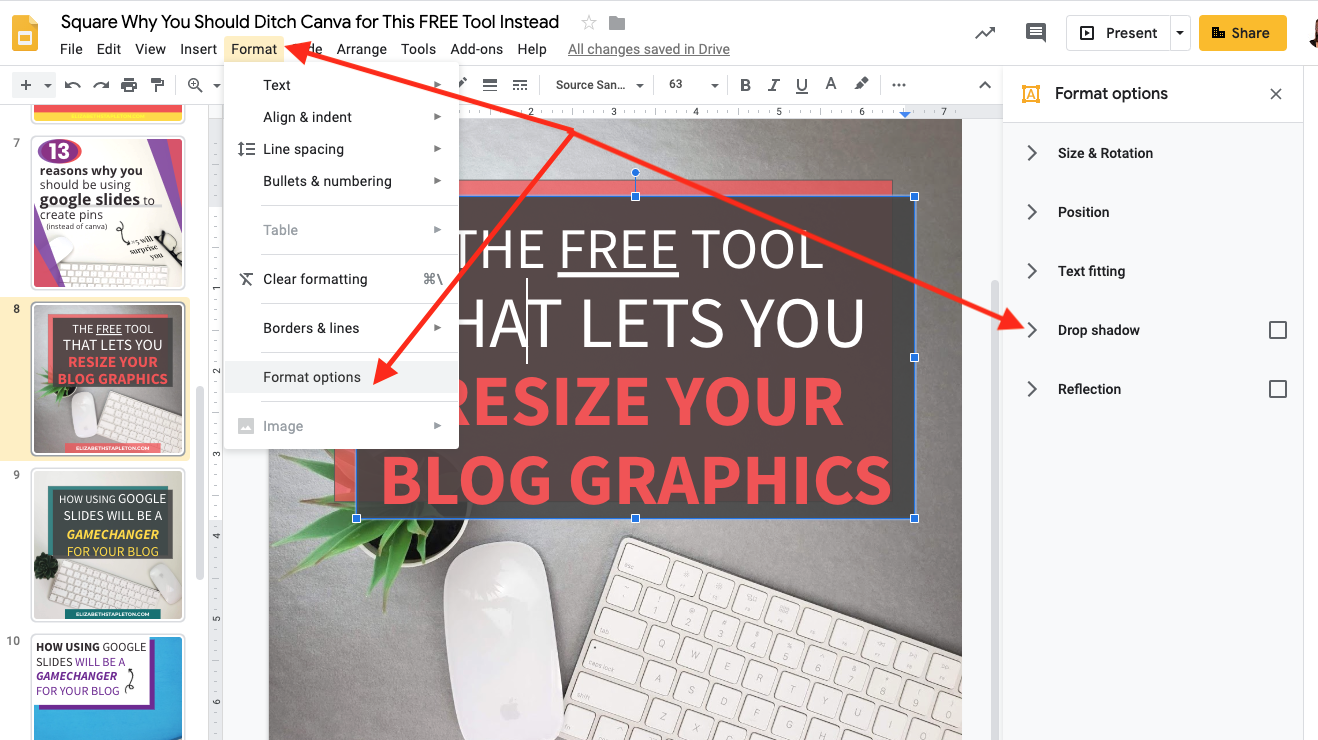Click the blue ruler indent marker

click(x=904, y=114)
